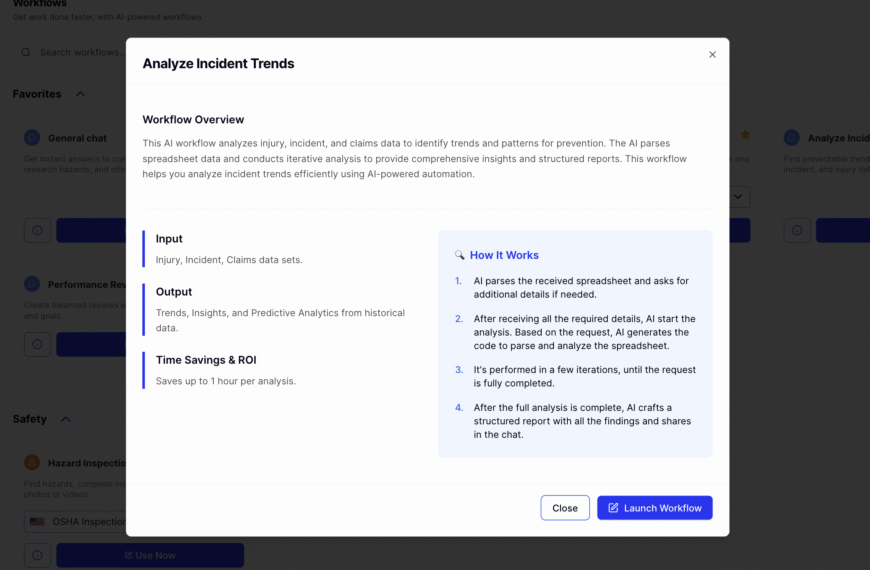Click 'Saves up to 1 hour per analysis.'
This screenshot has width=870, height=570.
pyautogui.click(x=226, y=381)
